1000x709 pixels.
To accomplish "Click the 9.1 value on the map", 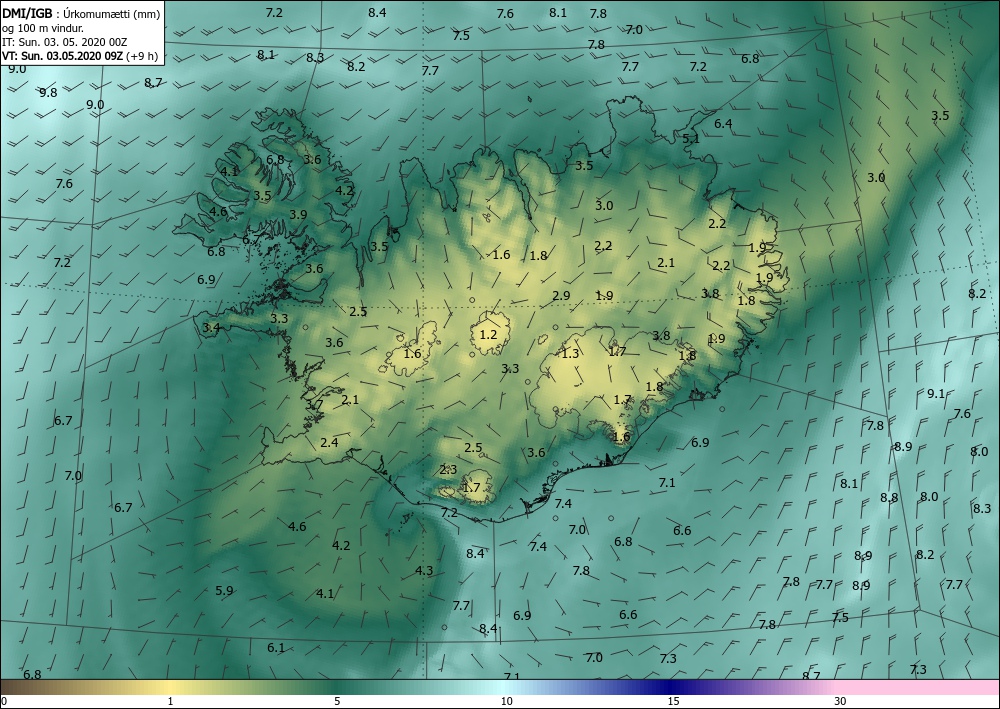I will [x=935, y=394].
